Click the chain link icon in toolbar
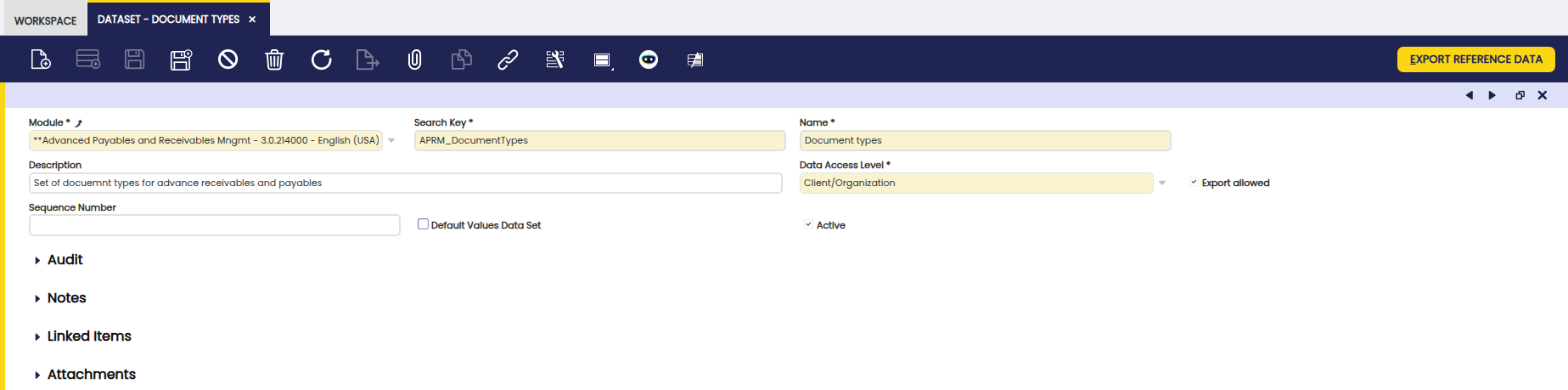Viewport: 1568px width, 390px height. 508,59
